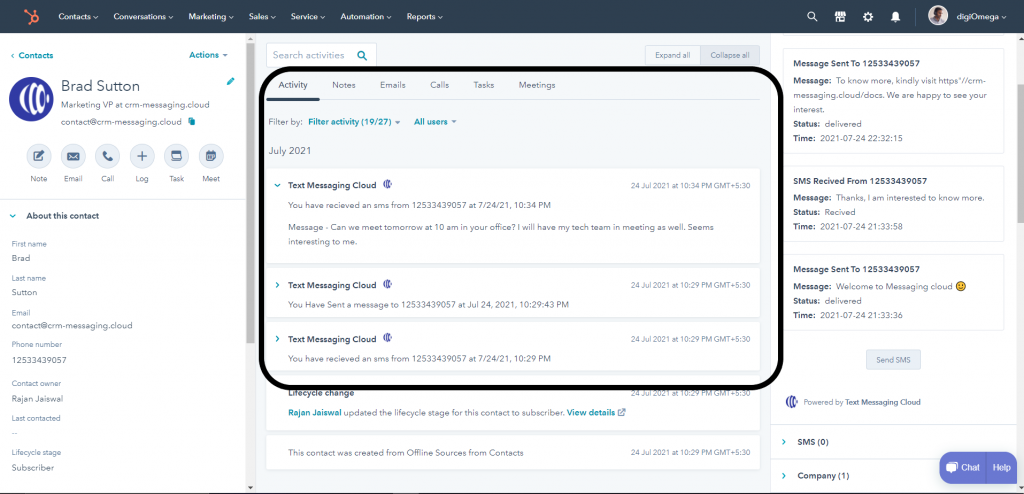Viewport: 1024px width, 494px height.
Task: Click the chat bubble icon in Chat widget
Action: [x=952, y=467]
